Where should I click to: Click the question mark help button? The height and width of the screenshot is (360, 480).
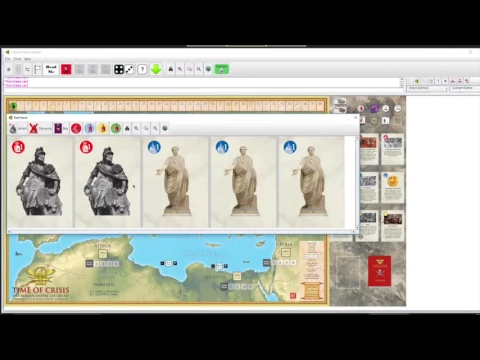coord(142,69)
